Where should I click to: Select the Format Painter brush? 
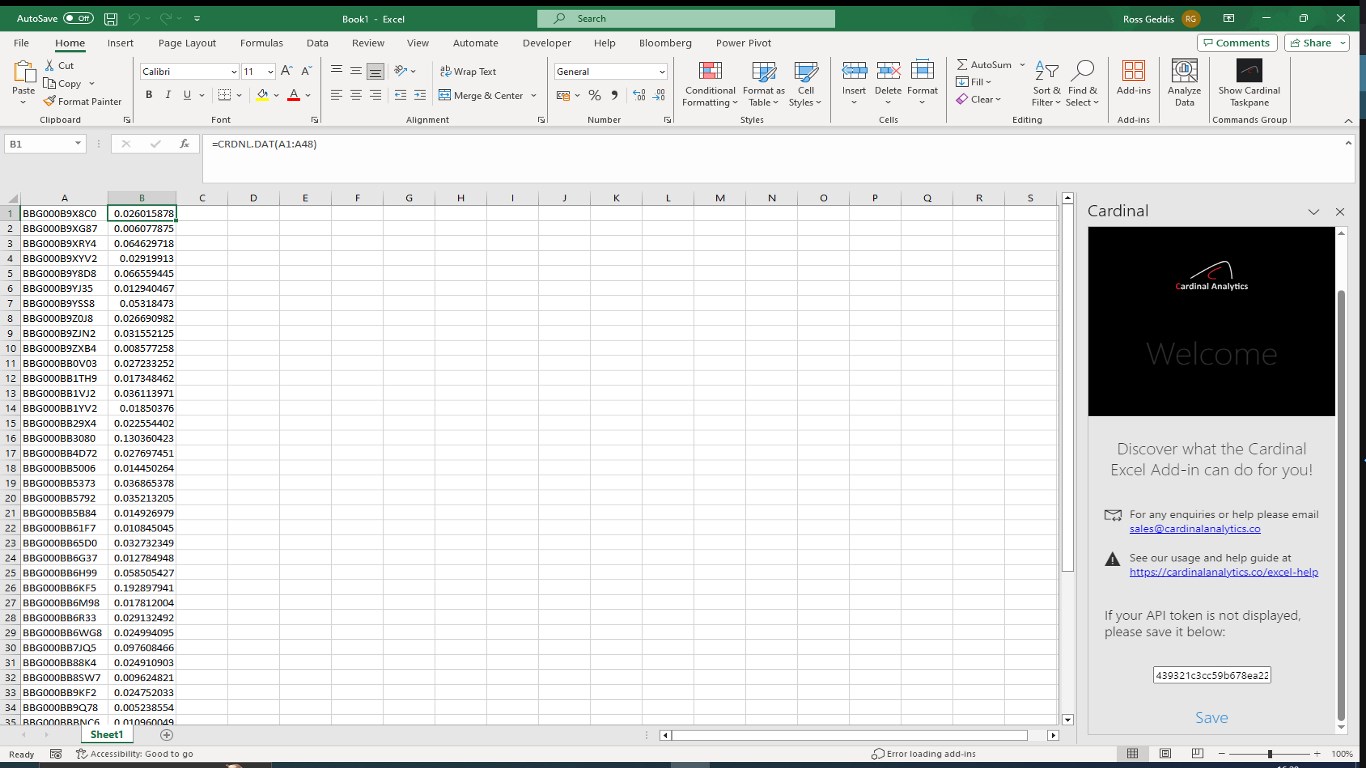coord(49,101)
